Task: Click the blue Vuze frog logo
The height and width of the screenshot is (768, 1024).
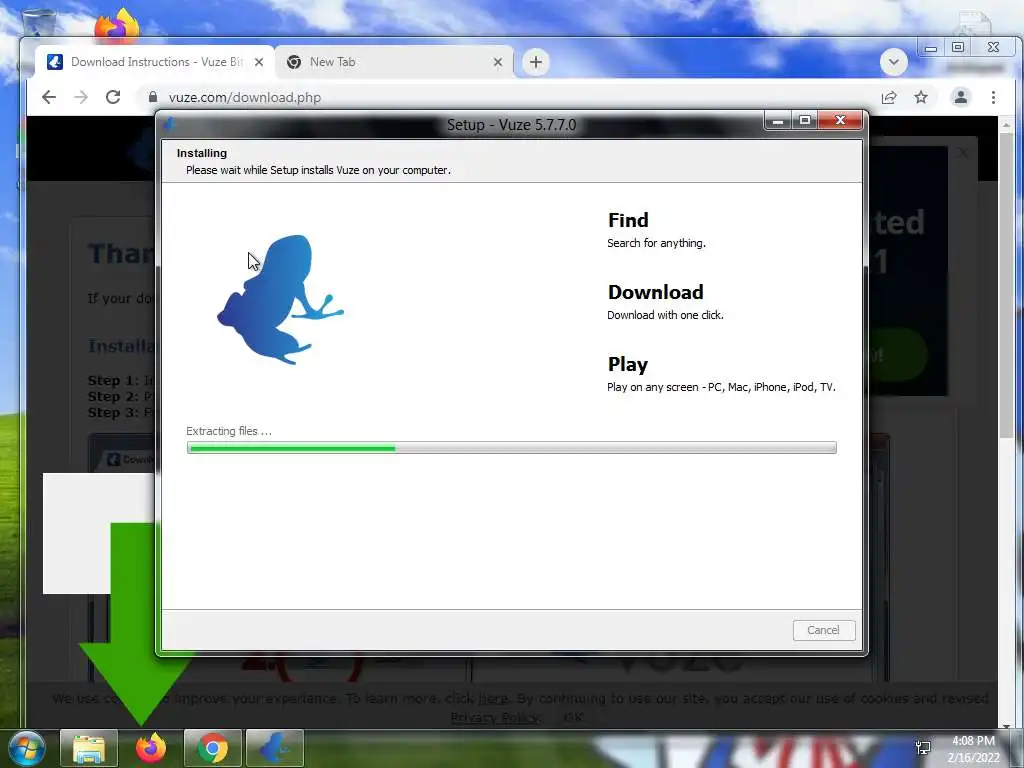Action: [x=281, y=300]
